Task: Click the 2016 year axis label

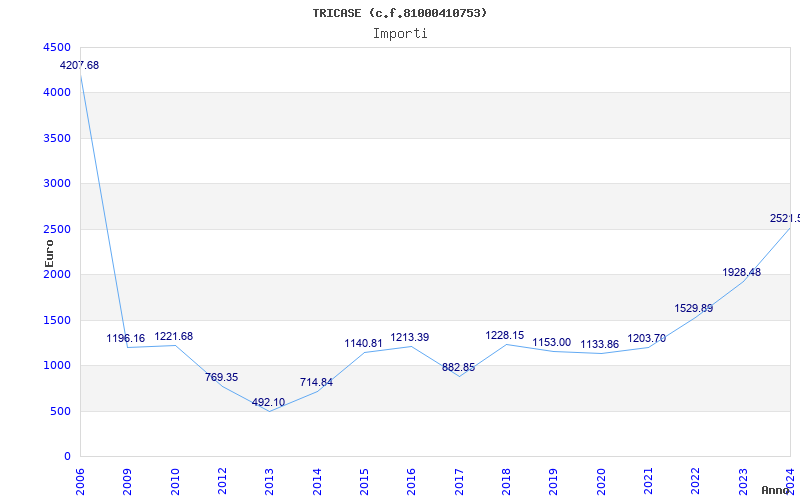Action: coord(411,481)
